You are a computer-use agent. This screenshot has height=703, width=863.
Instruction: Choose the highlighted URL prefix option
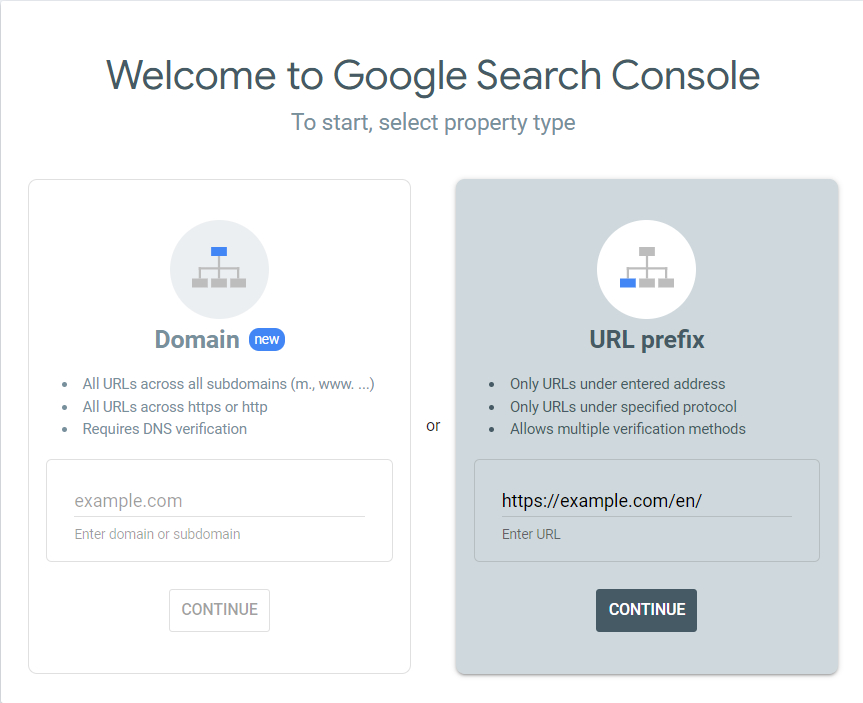tap(646, 425)
